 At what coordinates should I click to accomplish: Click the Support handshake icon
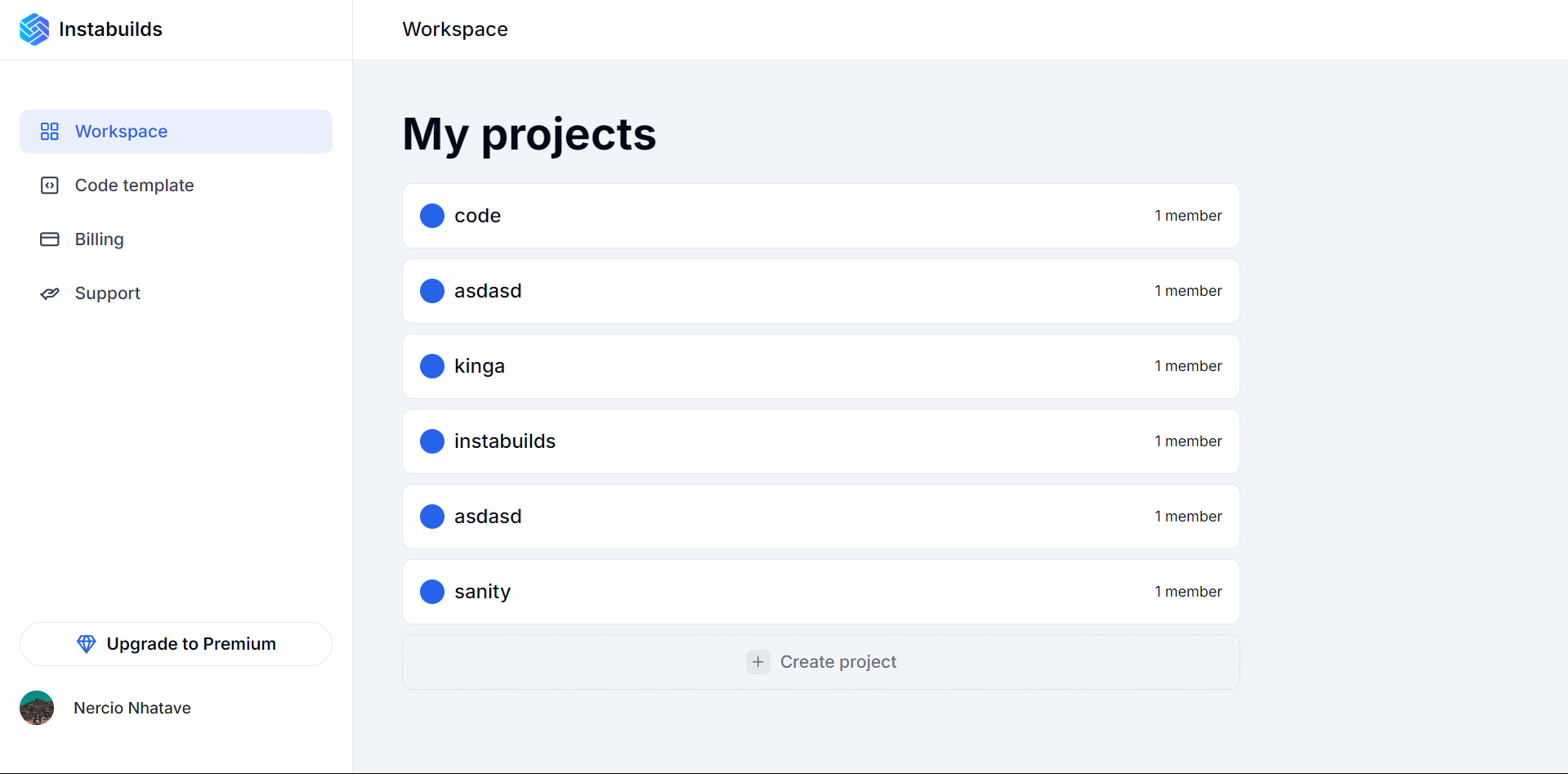click(x=50, y=293)
